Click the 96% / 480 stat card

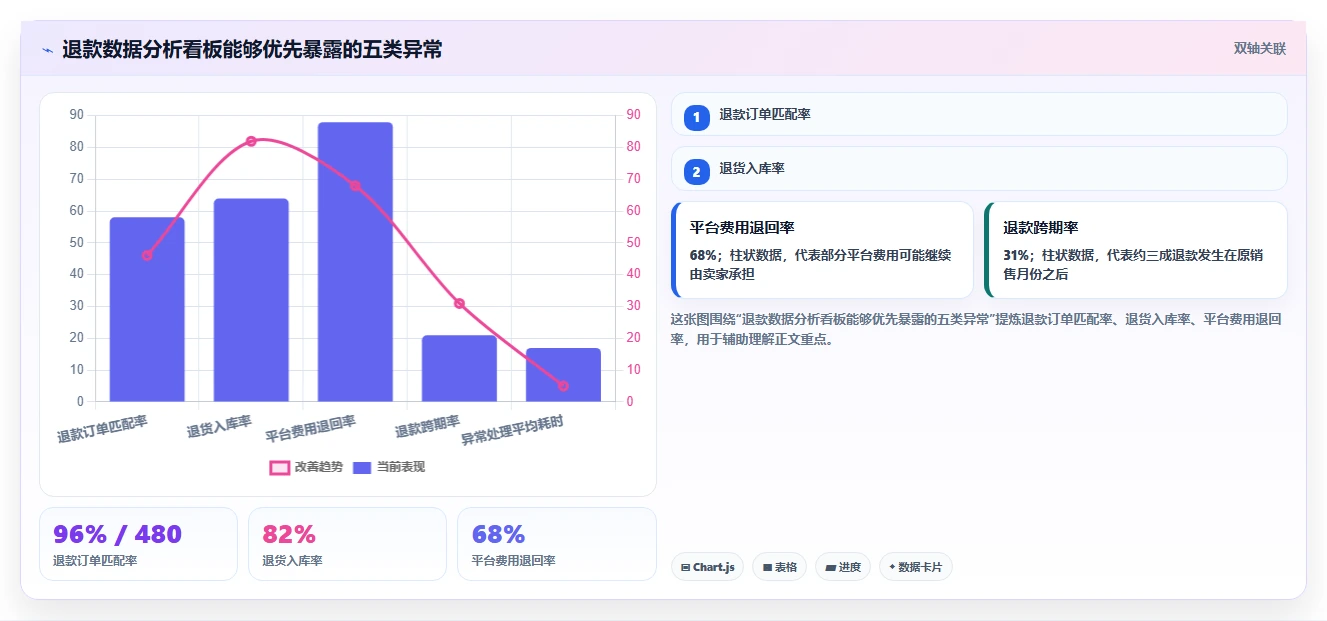138,544
